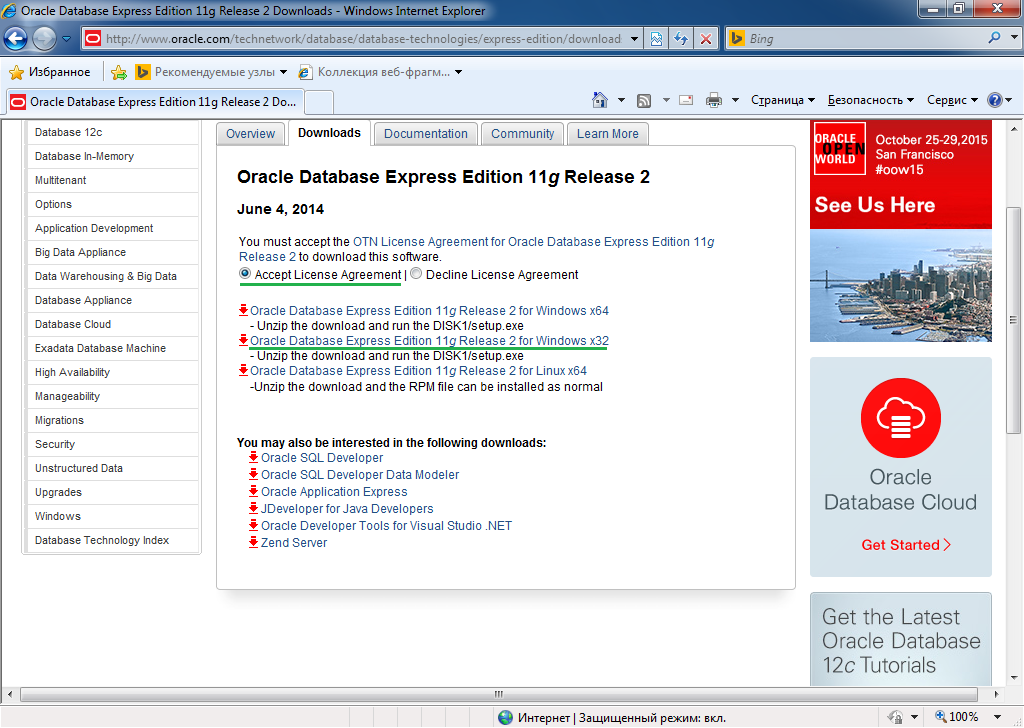Download Express Edition for Linux x64
This screenshot has height=728, width=1024.
click(418, 371)
